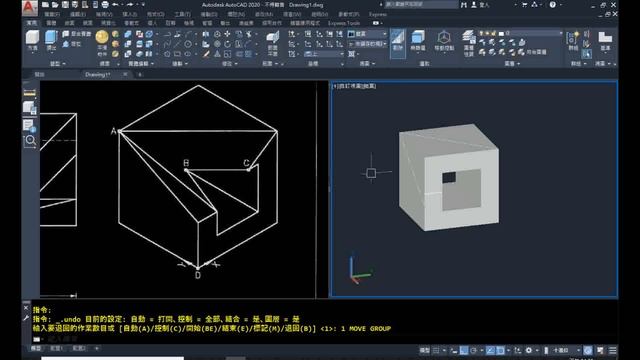Click the sign-in (登入) user button
This screenshot has width=640, height=360.
481,5
